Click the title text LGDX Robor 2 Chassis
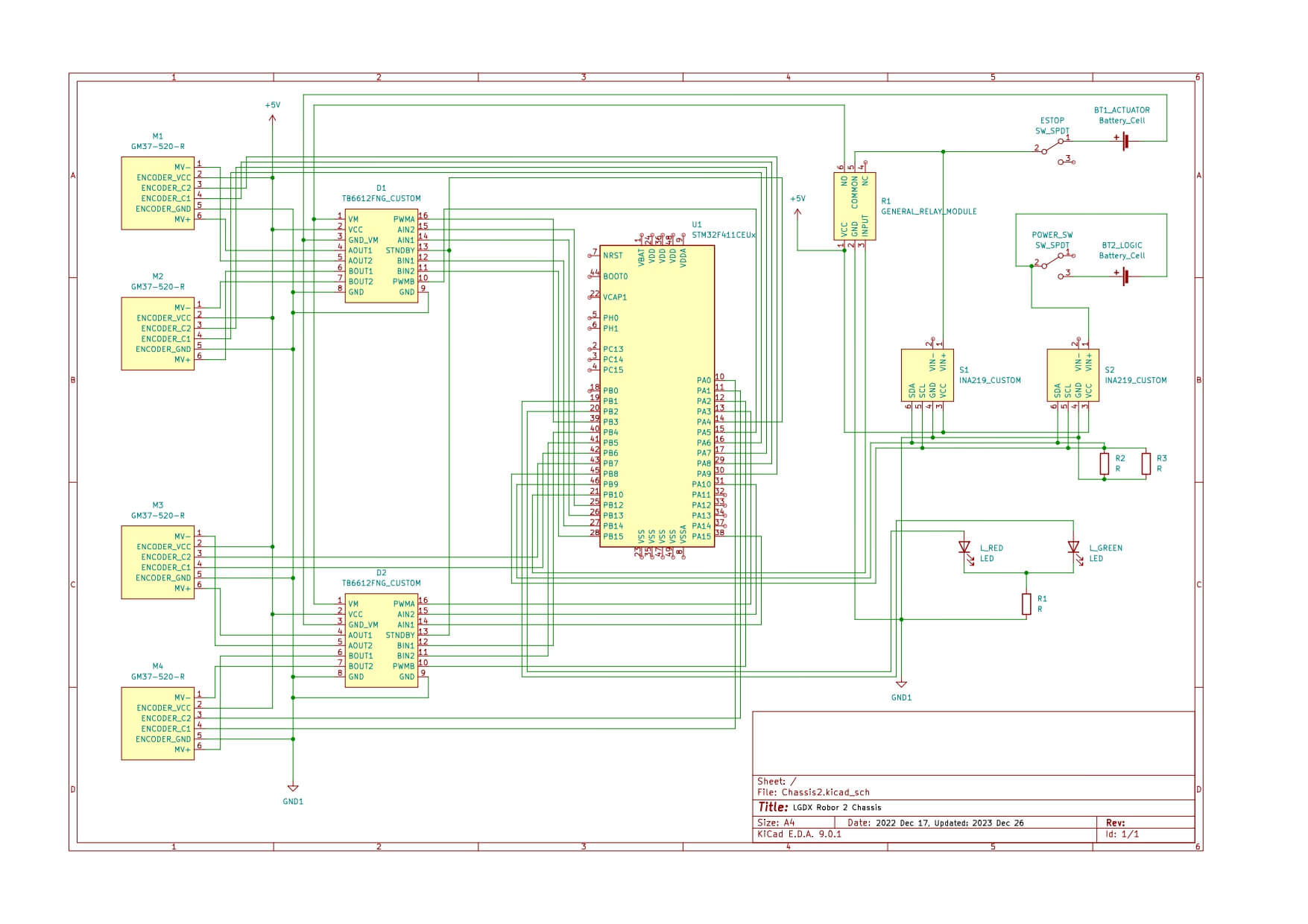1308x924 pixels. click(837, 807)
